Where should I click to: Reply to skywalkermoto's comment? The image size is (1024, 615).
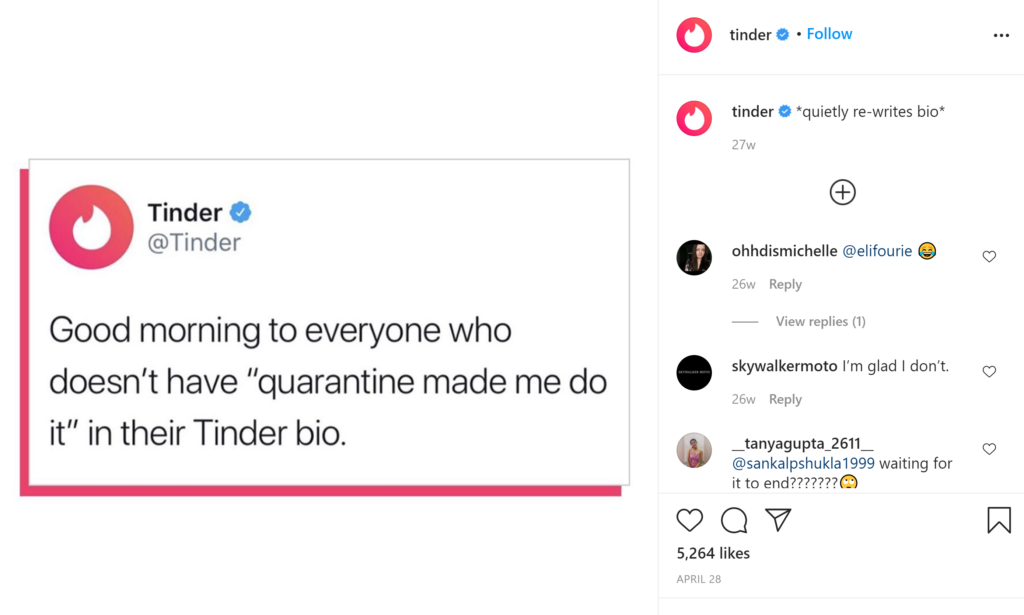pyautogui.click(x=785, y=399)
